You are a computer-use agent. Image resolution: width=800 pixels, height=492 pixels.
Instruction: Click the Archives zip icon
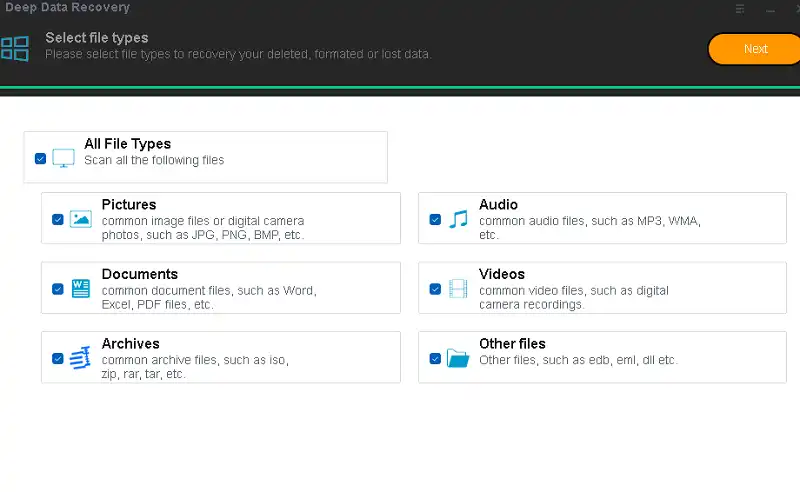(x=81, y=358)
